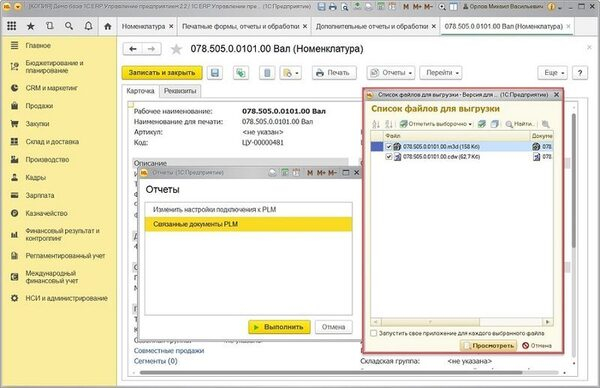
Task: Navigate forward with the right arrow
Action: pos(152,49)
